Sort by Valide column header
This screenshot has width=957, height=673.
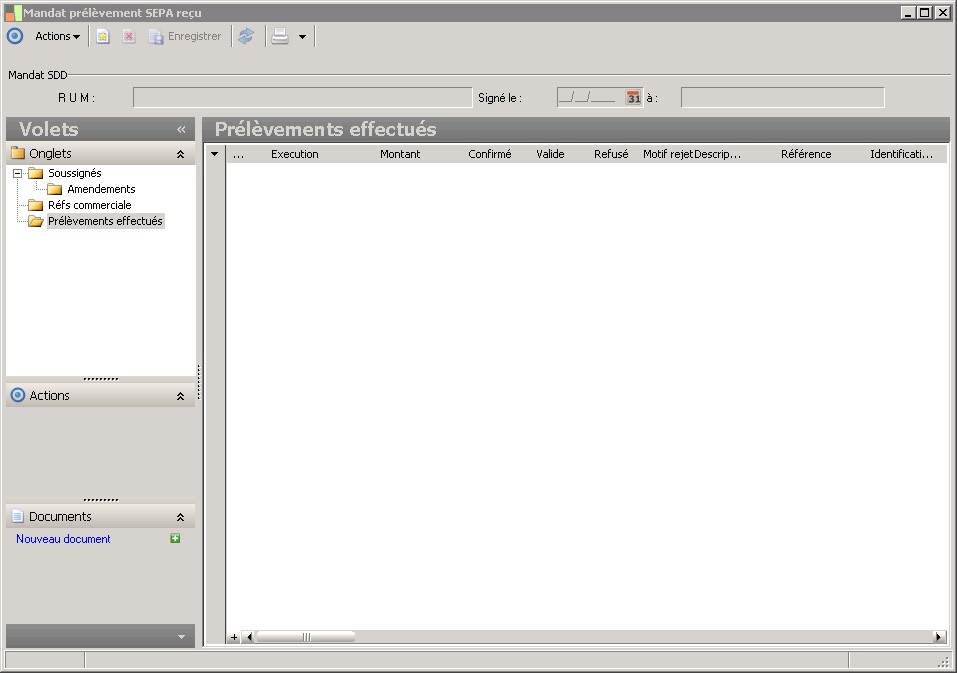click(550, 154)
